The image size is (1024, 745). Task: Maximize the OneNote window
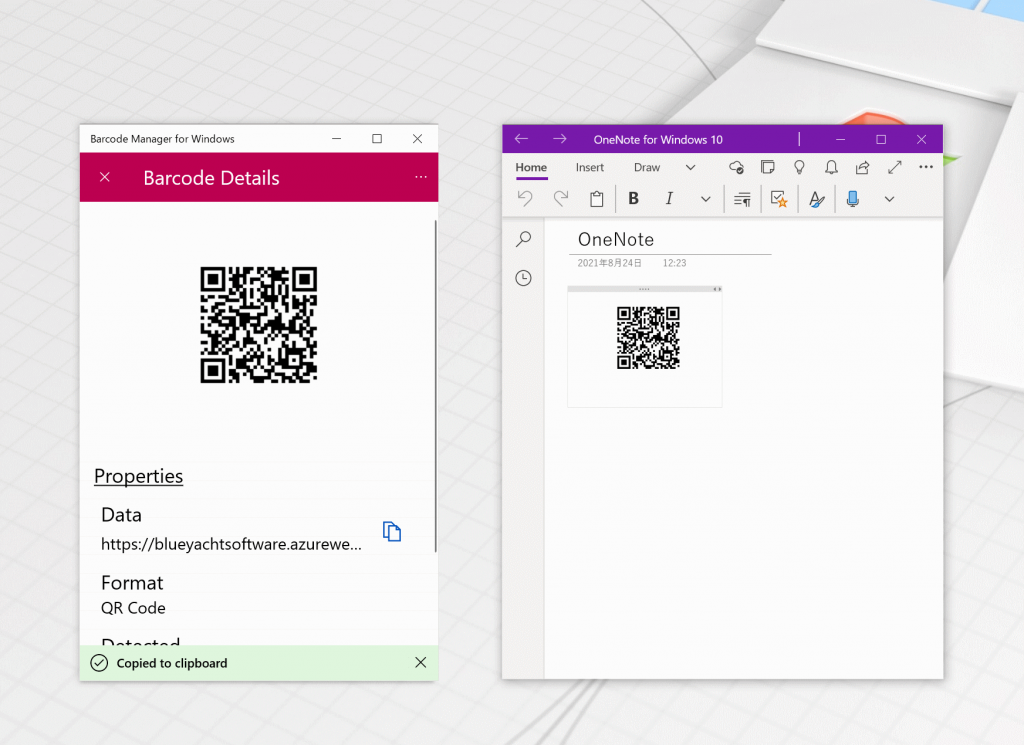coord(881,140)
